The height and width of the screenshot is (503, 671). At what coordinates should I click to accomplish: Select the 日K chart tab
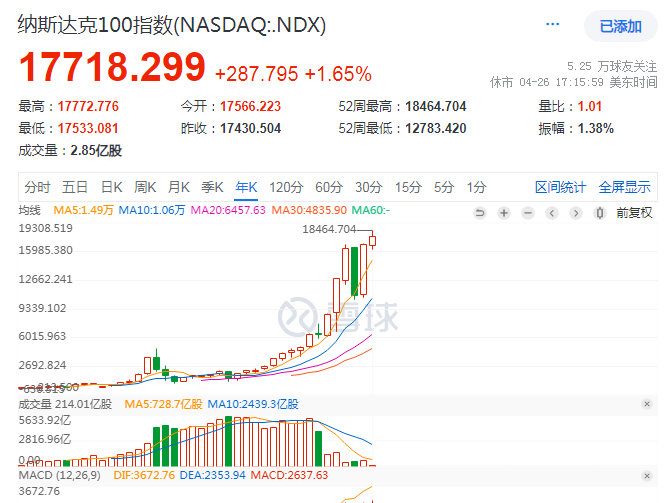pos(112,187)
